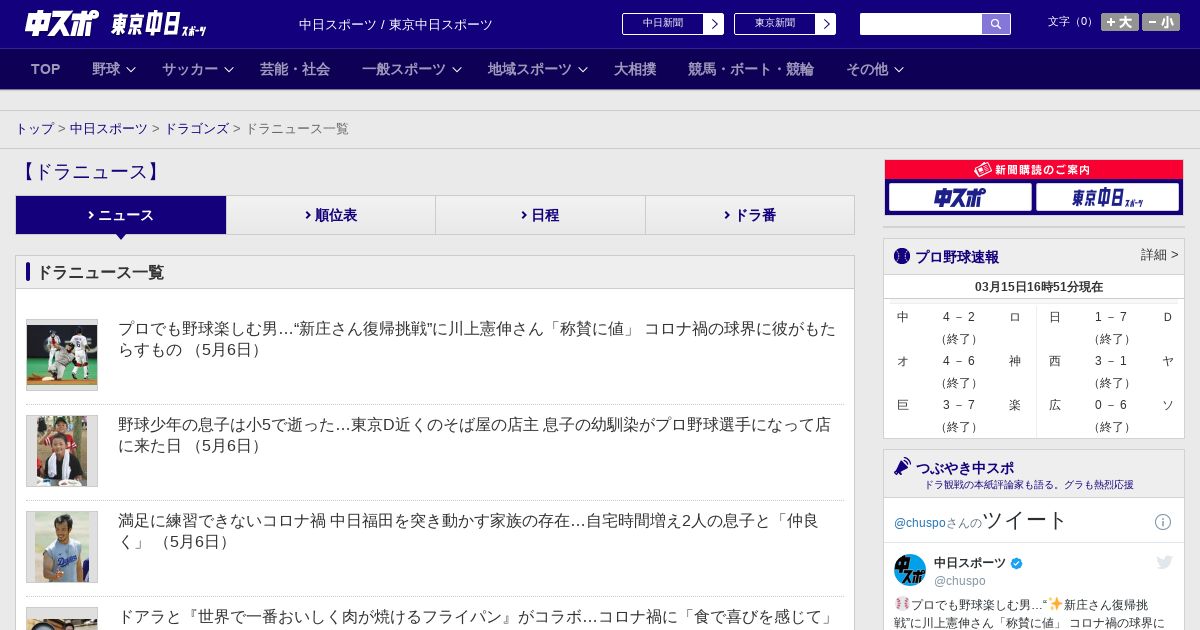Click the 中スポ 東京中日スポーツ header logo
Image resolution: width=1200 pixels, height=630 pixels.
[116, 23]
